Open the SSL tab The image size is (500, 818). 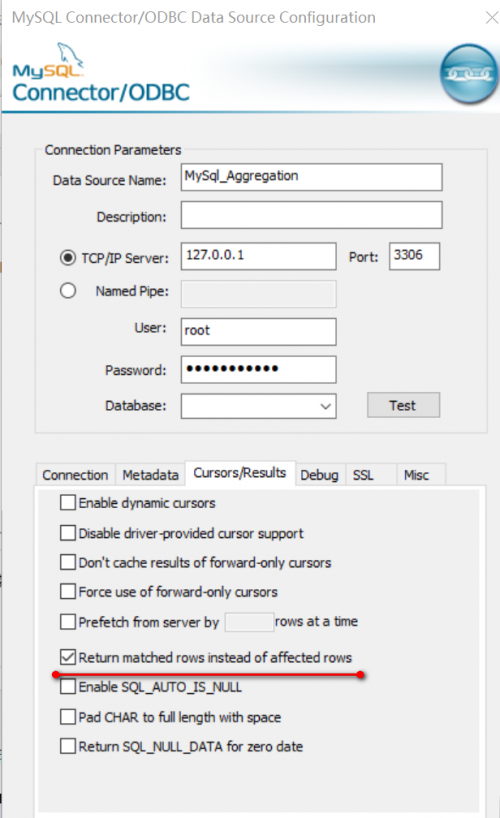(371, 475)
